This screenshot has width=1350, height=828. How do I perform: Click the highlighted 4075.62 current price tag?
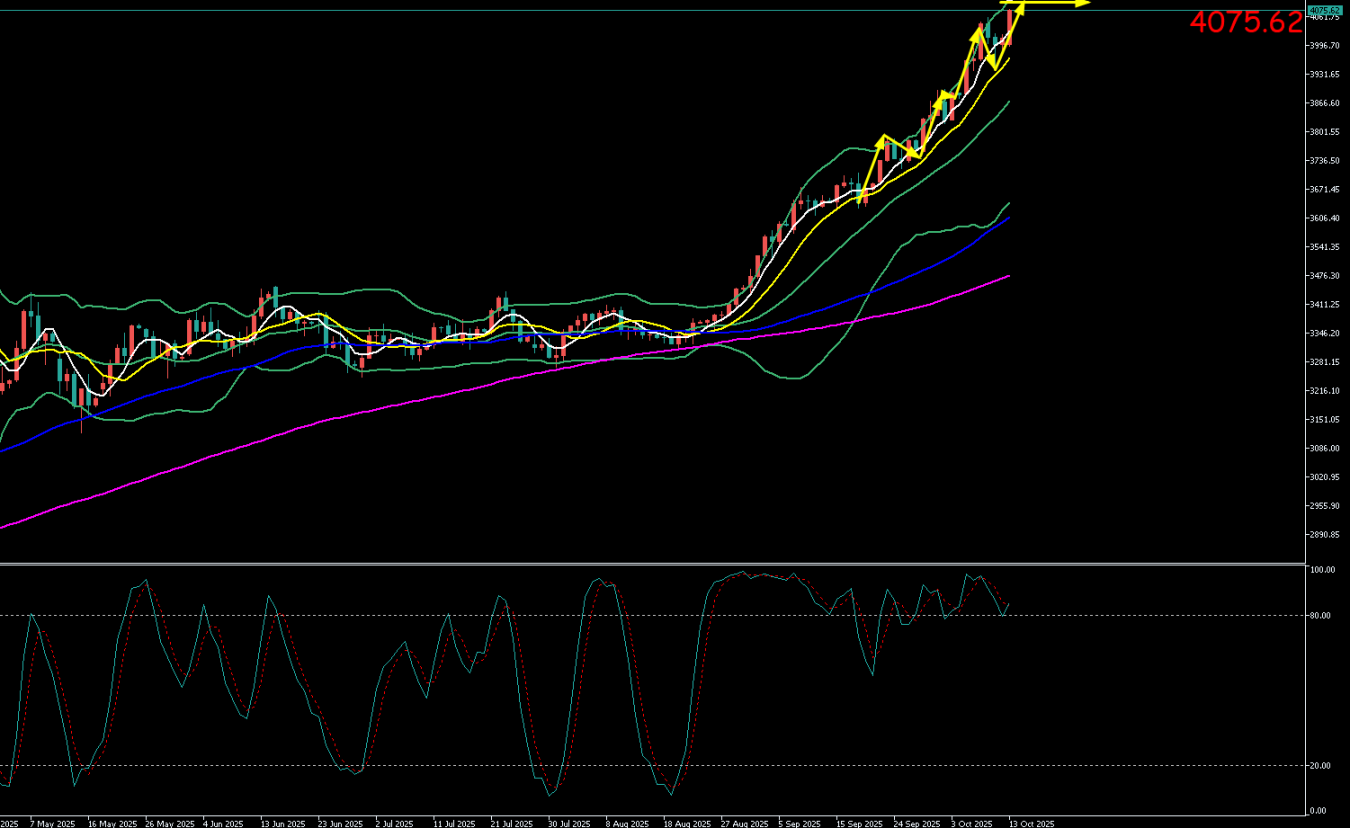tap(1323, 10)
